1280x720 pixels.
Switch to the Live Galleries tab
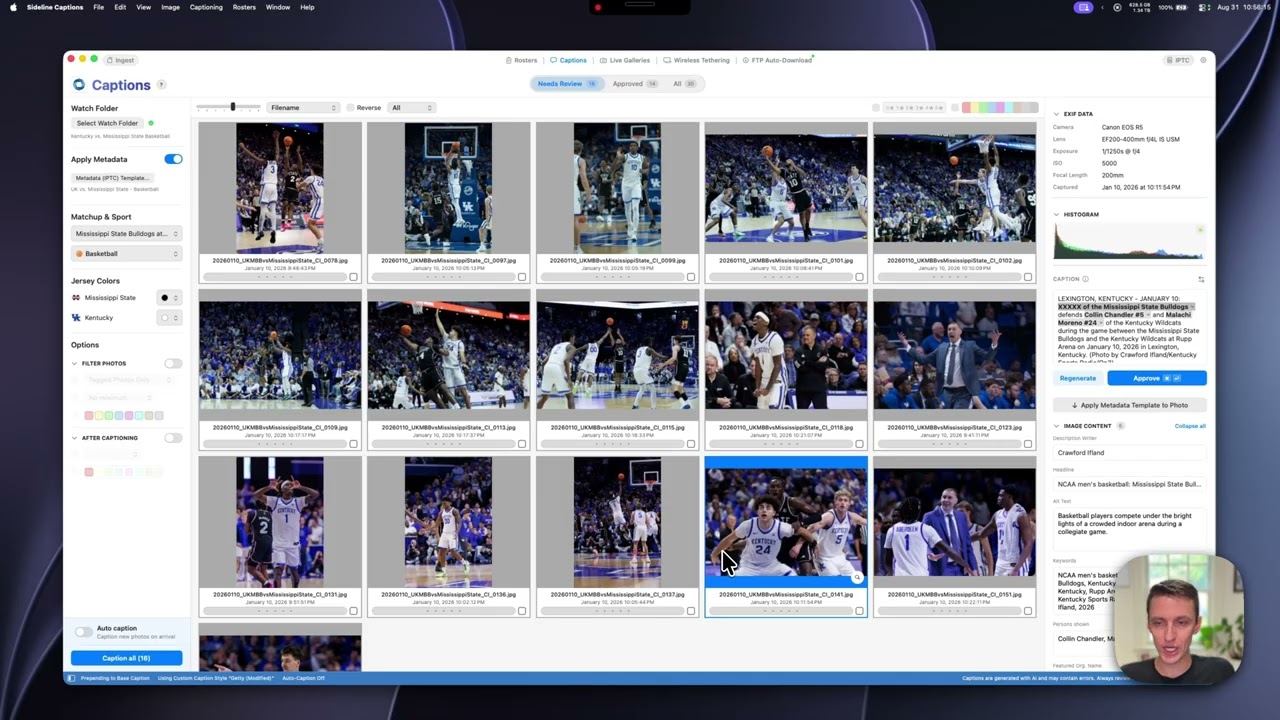pos(624,60)
